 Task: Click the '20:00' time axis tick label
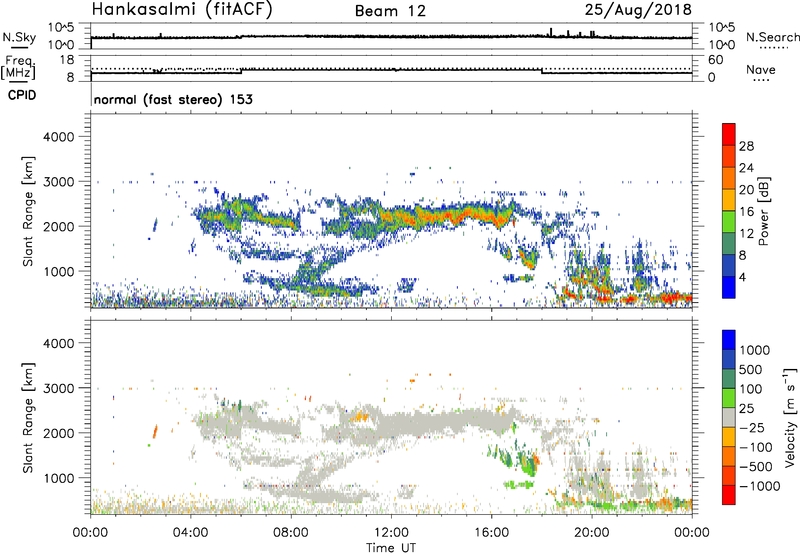[591, 533]
